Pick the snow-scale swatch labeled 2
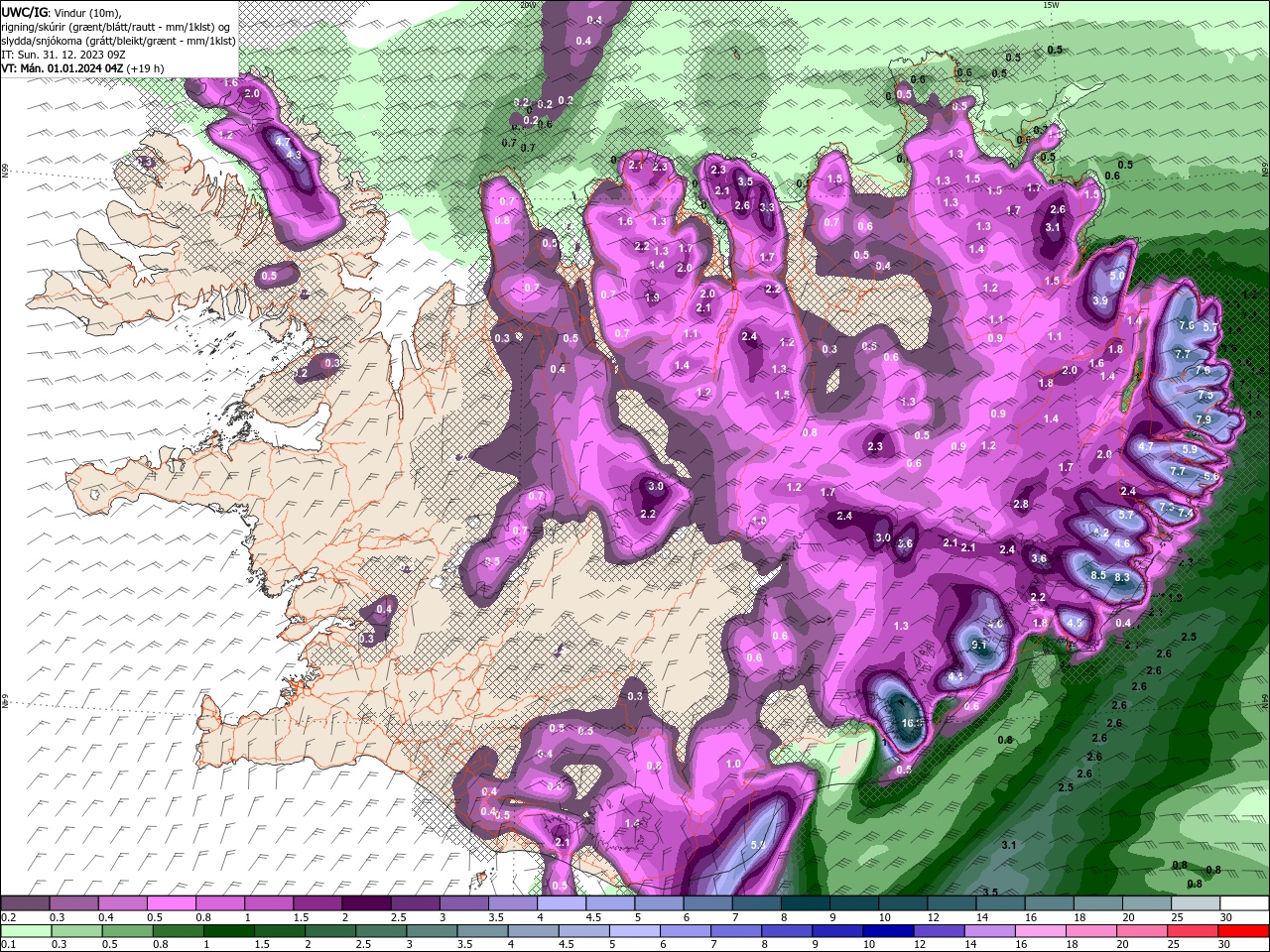 pyautogui.click(x=367, y=903)
